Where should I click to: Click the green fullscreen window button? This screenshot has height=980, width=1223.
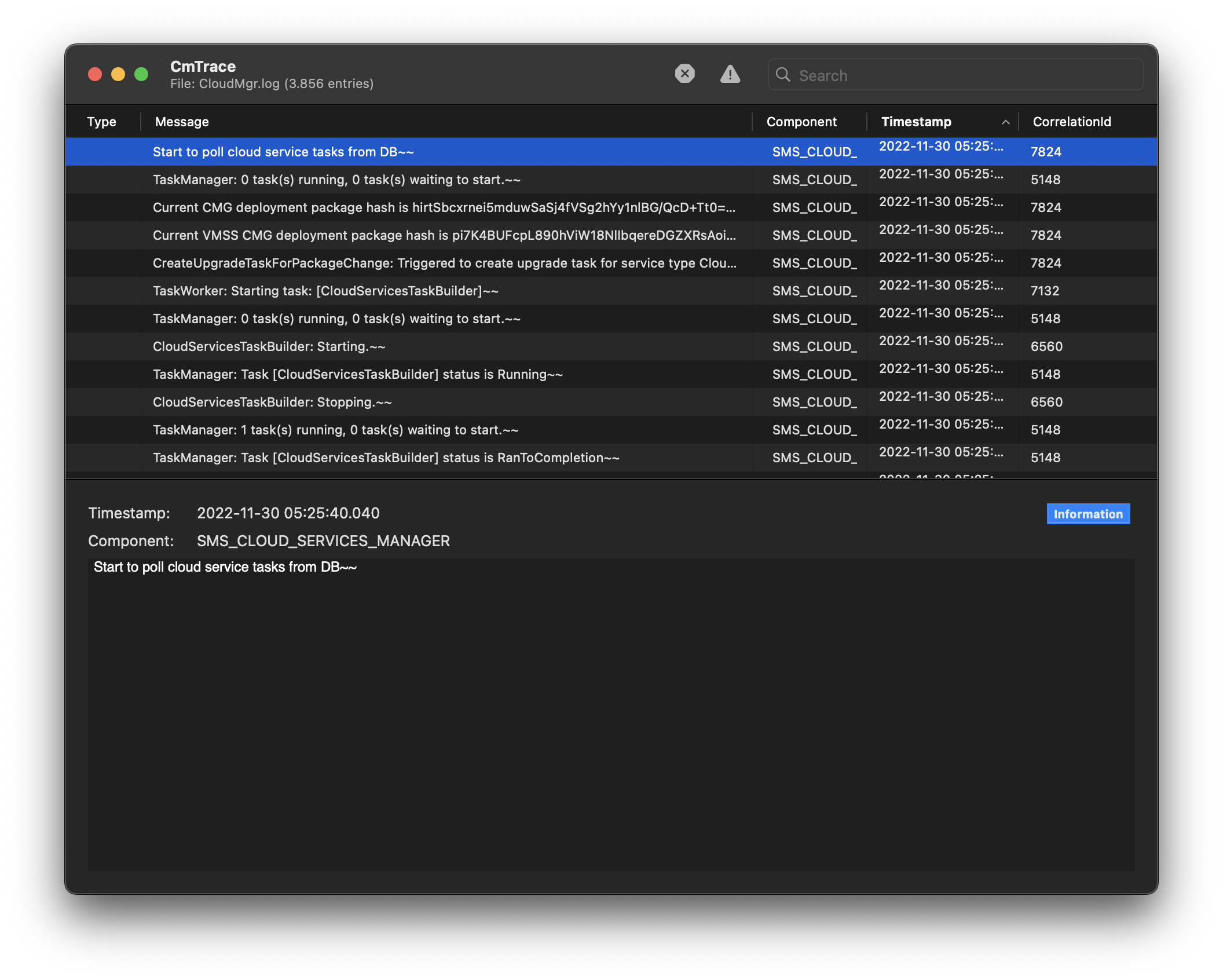pos(141,74)
